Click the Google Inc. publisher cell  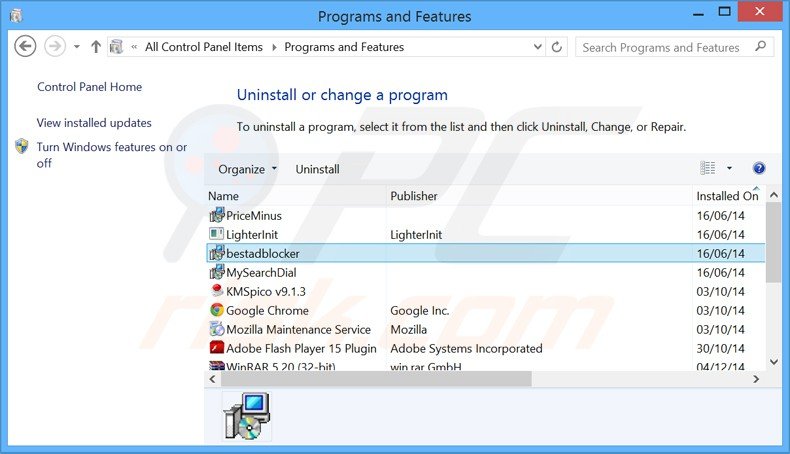(x=419, y=311)
